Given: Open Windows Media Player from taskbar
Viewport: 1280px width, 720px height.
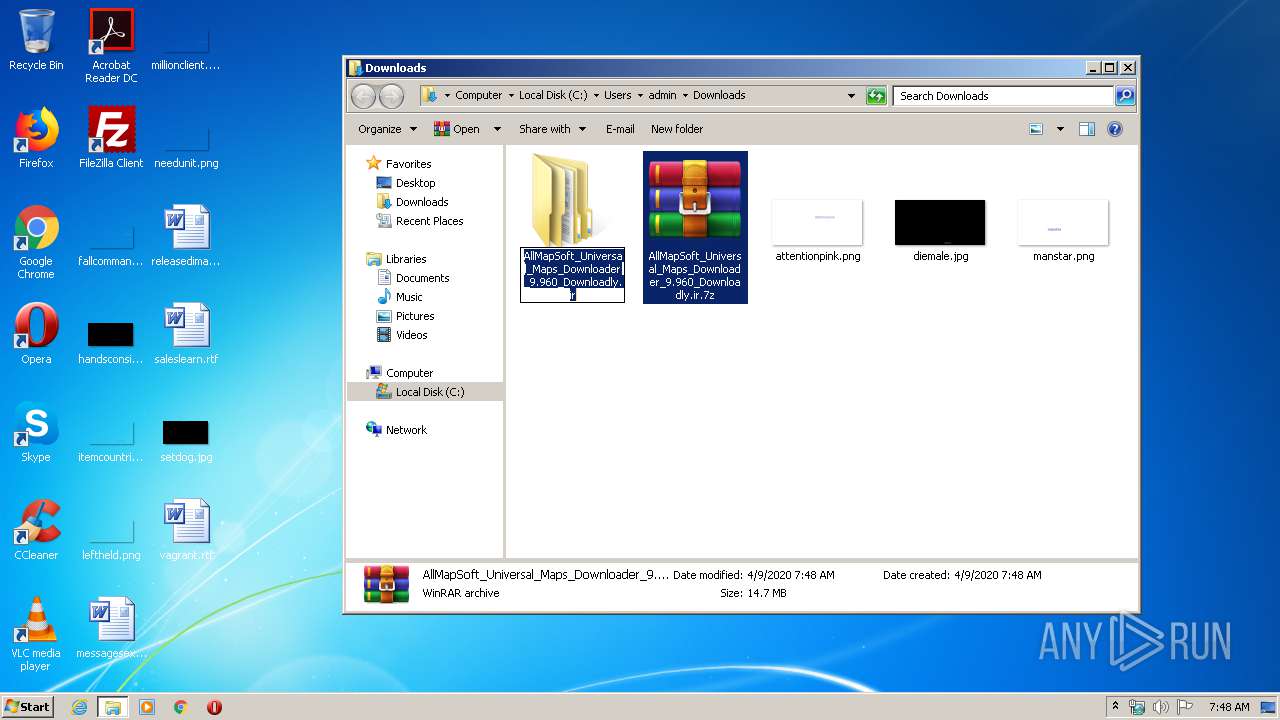Looking at the screenshot, I should click(x=147, y=707).
